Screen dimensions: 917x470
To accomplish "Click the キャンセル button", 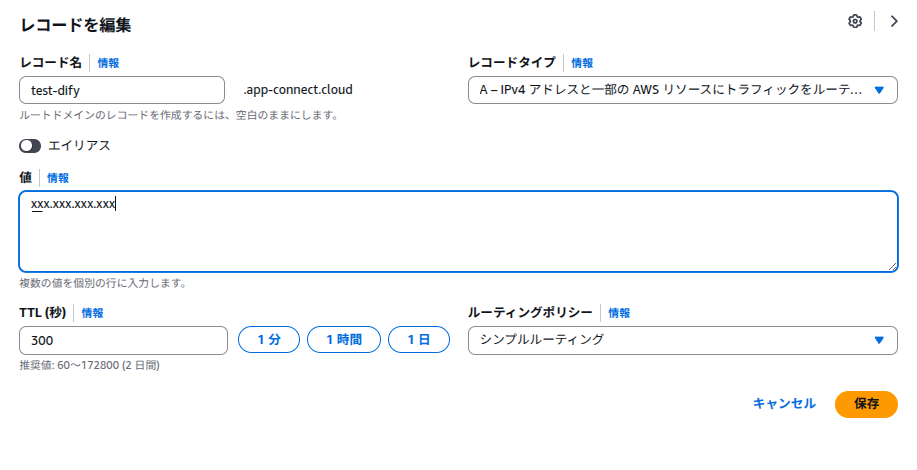I will pyautogui.click(x=784, y=404).
